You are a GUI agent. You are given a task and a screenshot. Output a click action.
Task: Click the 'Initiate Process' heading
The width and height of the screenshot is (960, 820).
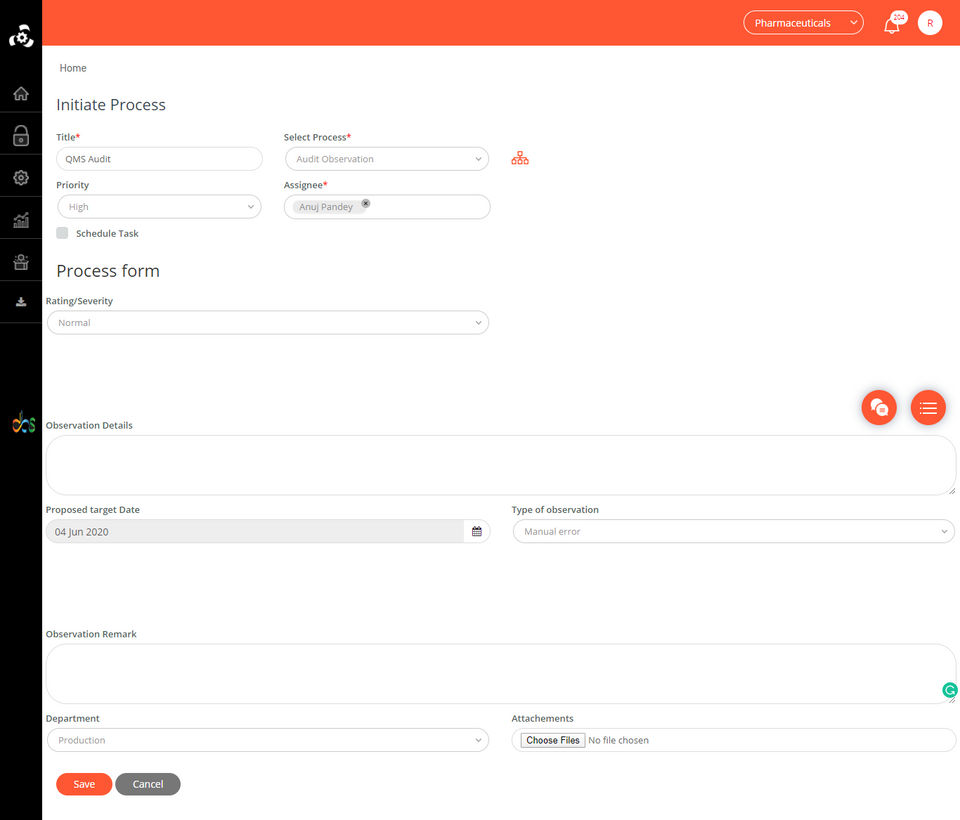click(x=111, y=105)
